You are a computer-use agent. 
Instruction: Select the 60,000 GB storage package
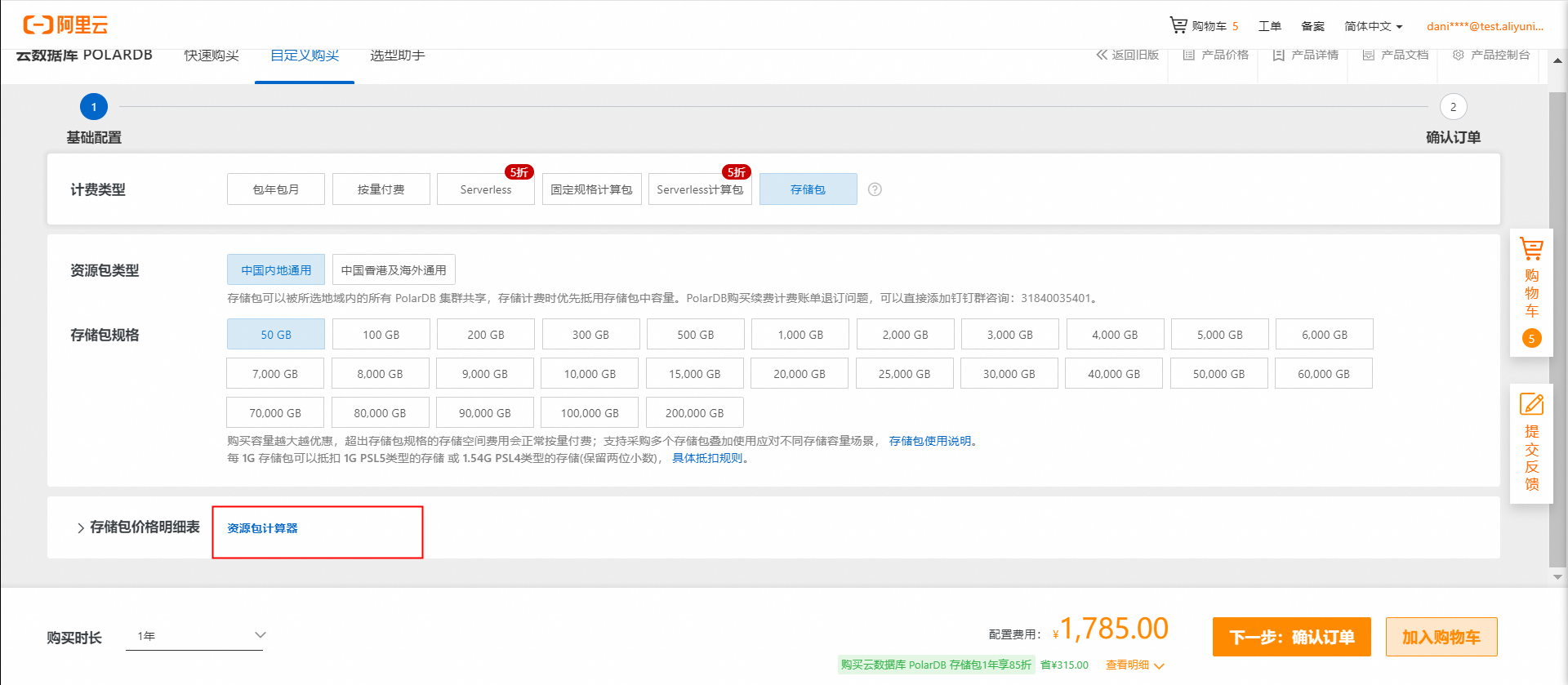1324,374
